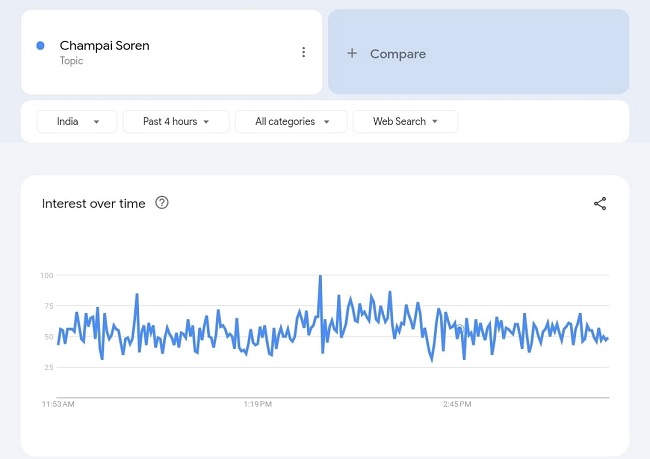The width and height of the screenshot is (650, 459).
Task: Click the highest peak on the chart
Action: tap(320, 276)
